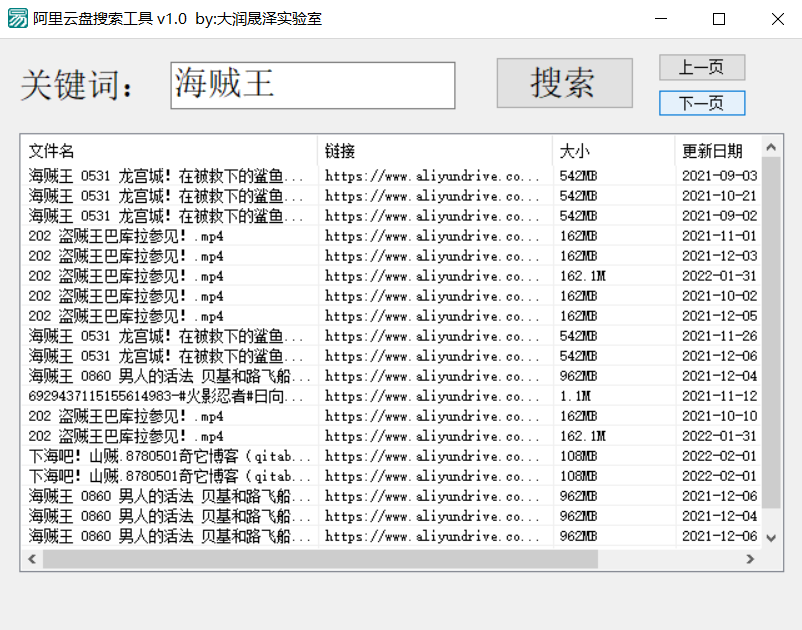Click the keyword input containing 海贼王

pyautogui.click(x=312, y=85)
